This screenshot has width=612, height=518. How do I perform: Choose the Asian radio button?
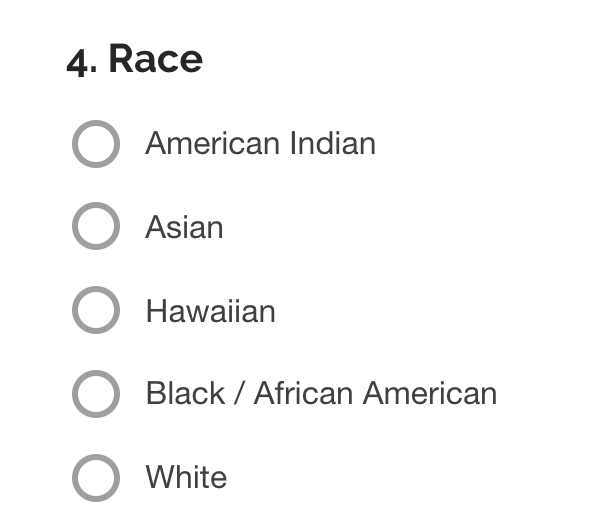point(96,227)
